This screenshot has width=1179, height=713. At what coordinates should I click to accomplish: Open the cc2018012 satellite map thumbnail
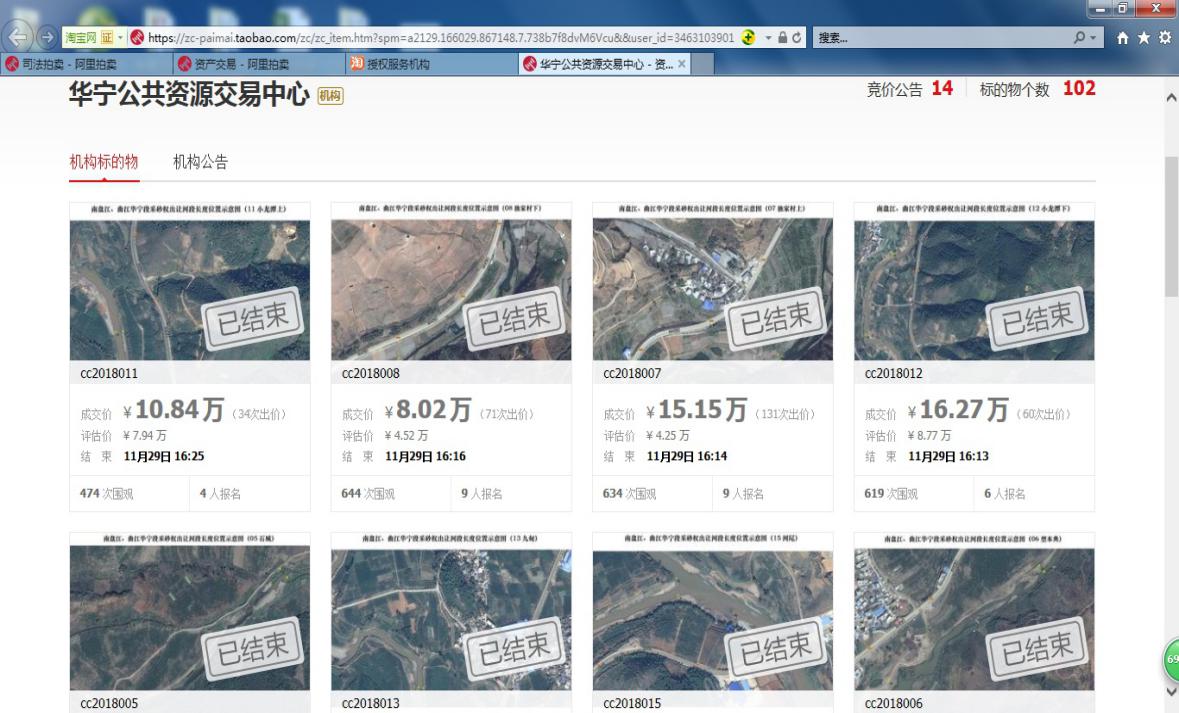coord(974,281)
